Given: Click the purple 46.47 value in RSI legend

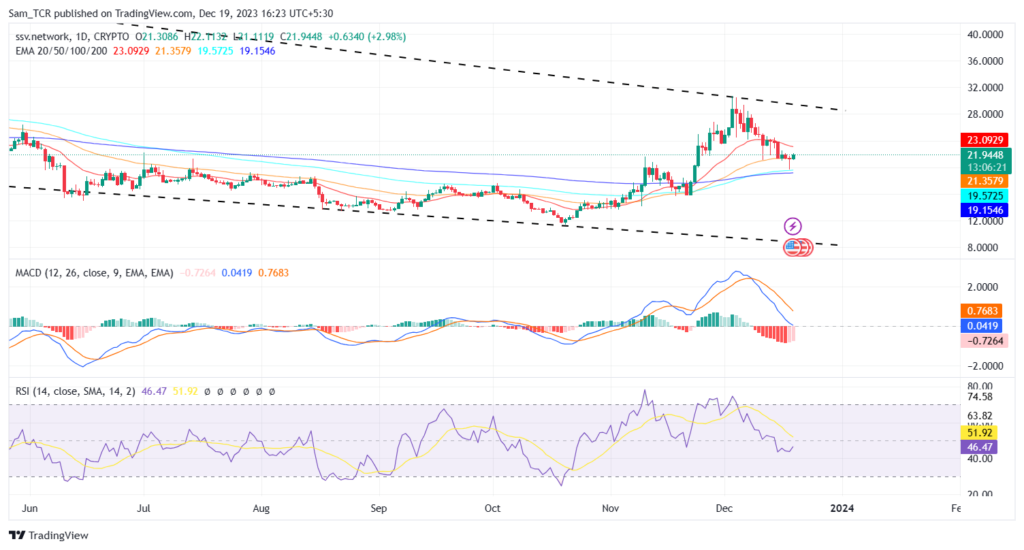Looking at the screenshot, I should pyautogui.click(x=153, y=391).
